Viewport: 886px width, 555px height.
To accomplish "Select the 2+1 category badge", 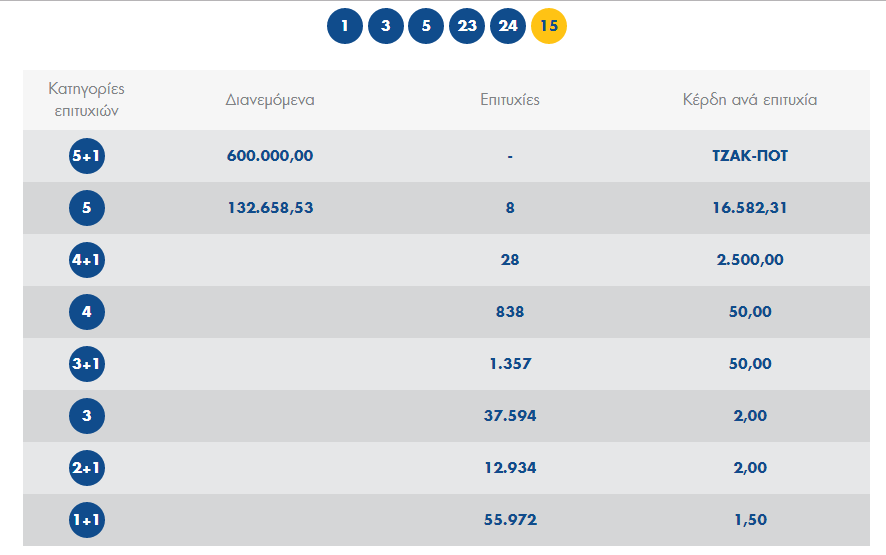I will [x=87, y=468].
